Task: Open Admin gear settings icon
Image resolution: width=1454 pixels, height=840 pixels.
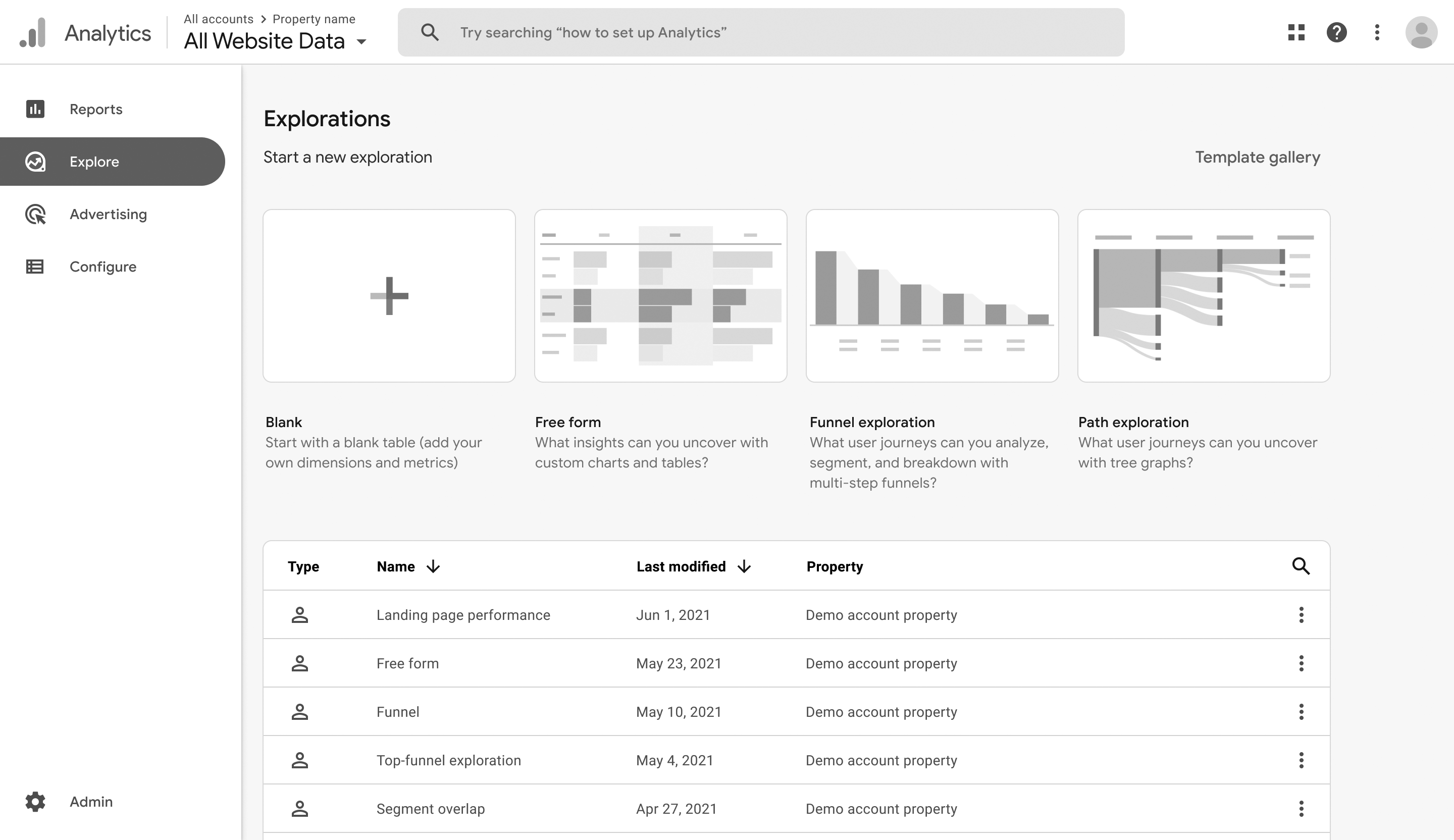Action: click(35, 801)
